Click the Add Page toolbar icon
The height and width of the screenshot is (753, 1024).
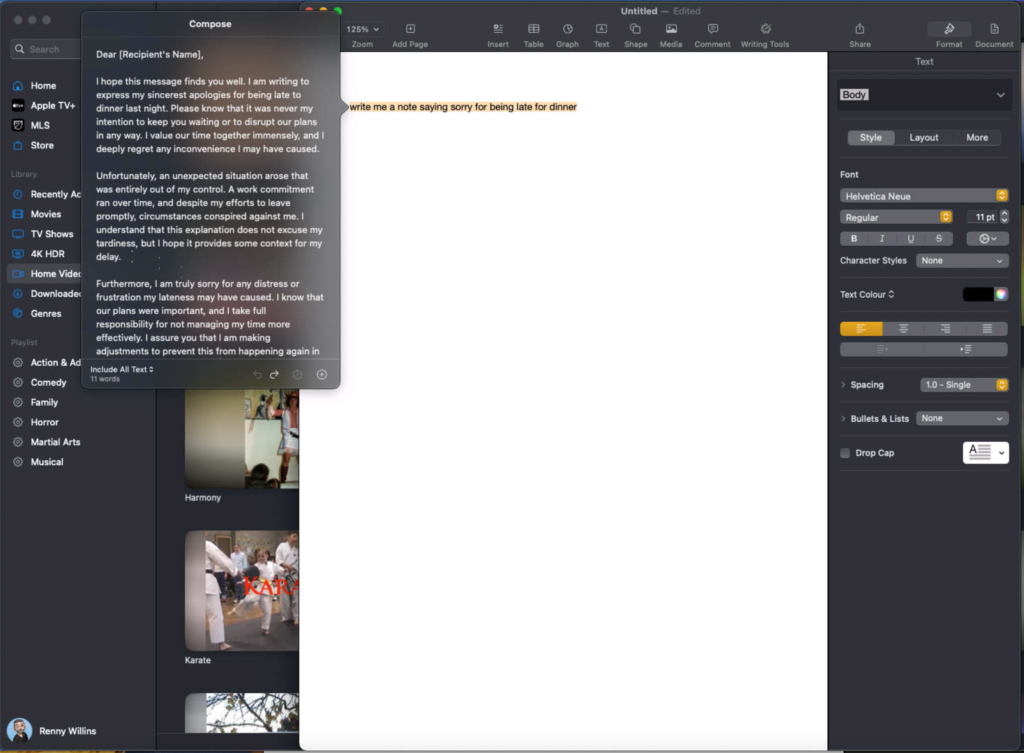[410, 30]
